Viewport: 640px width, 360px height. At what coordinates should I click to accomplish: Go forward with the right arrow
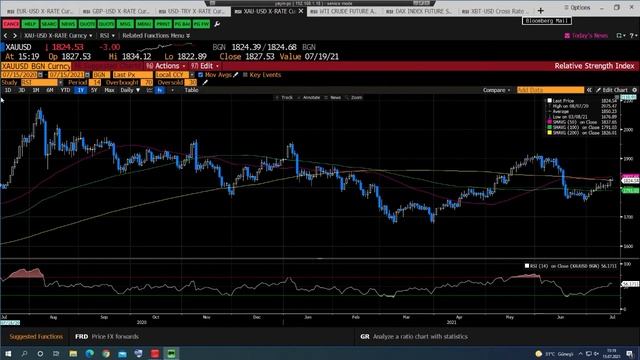pos(15,36)
